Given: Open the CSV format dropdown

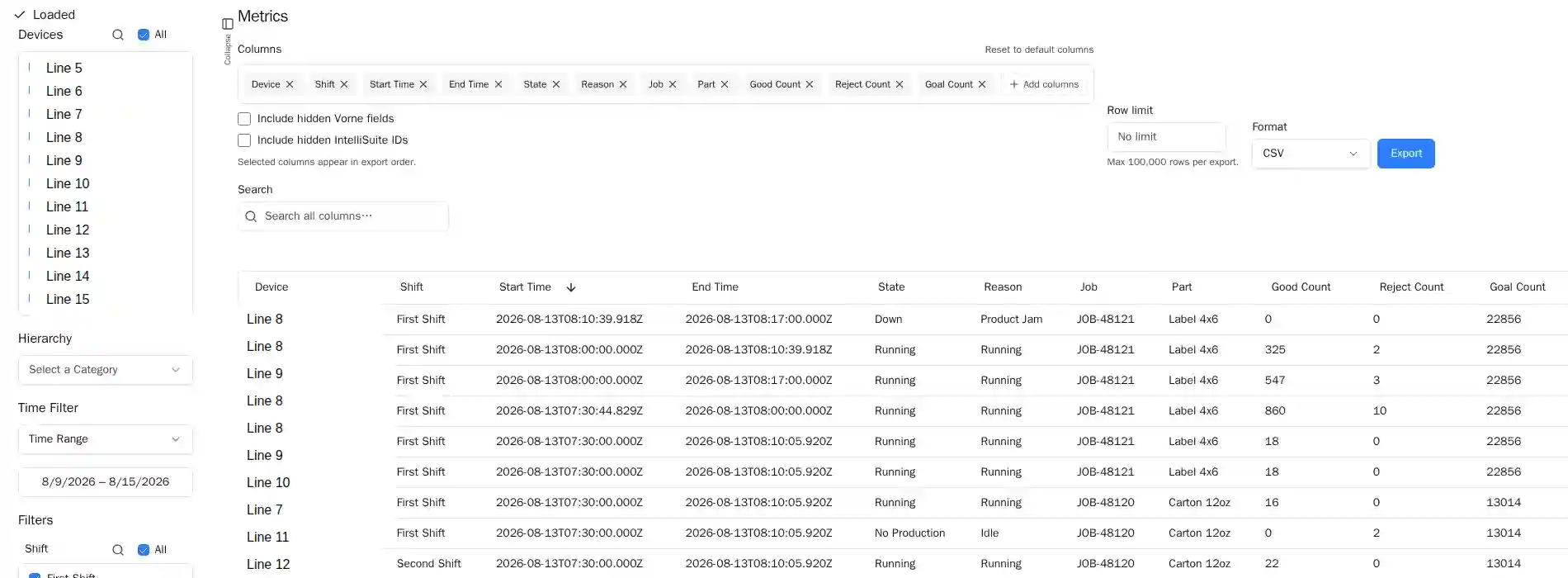Looking at the screenshot, I should (x=1311, y=154).
